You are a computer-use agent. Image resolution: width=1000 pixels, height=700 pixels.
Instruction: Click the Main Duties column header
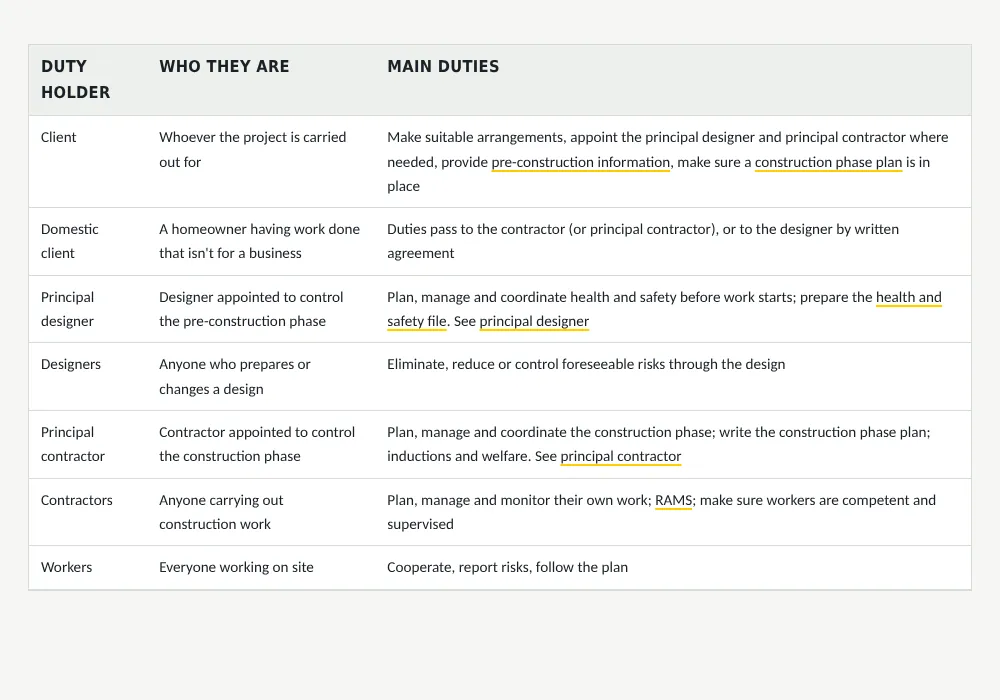click(443, 66)
